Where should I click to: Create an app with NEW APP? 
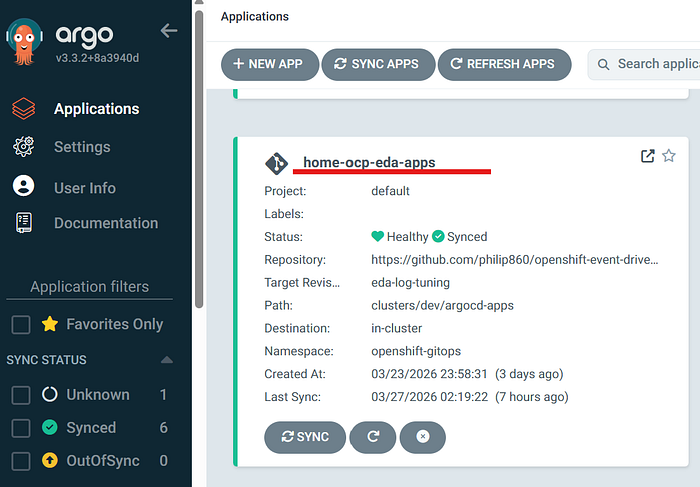pos(270,64)
